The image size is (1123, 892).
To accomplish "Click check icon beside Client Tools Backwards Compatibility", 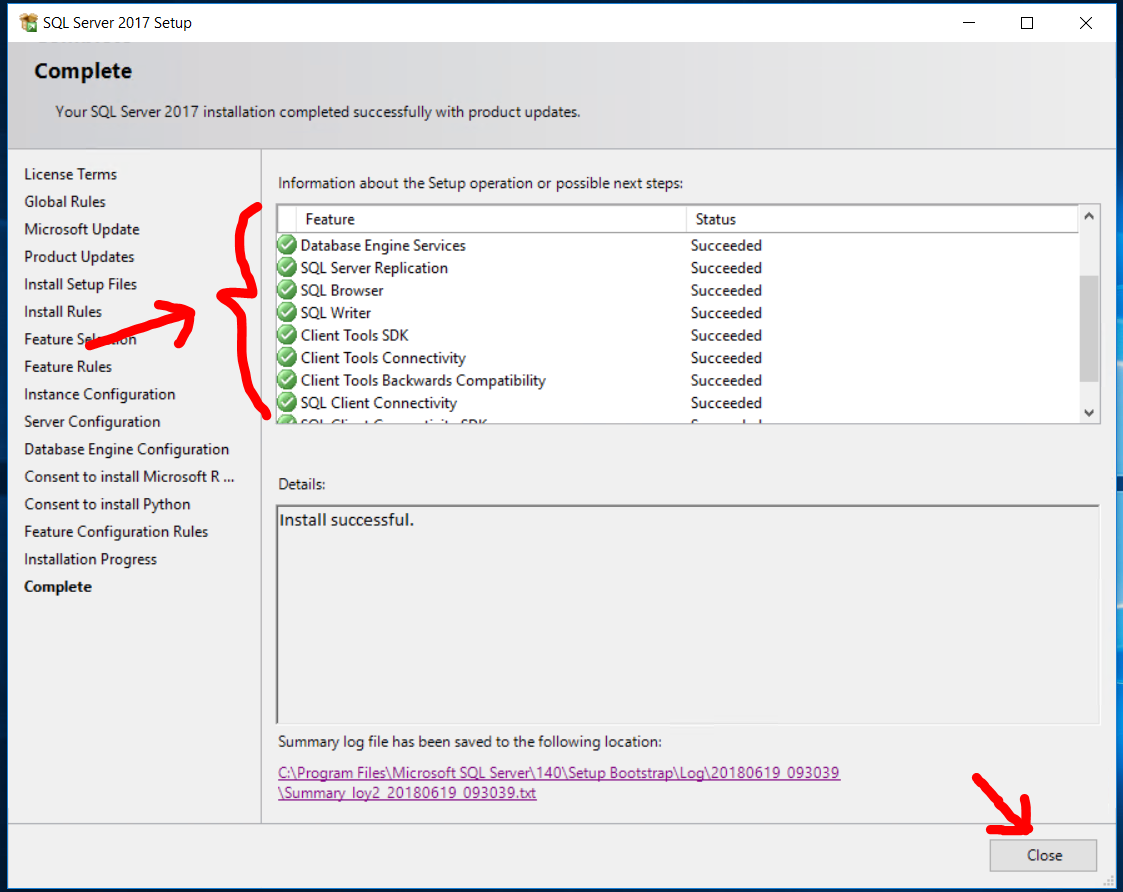I will tap(287, 380).
